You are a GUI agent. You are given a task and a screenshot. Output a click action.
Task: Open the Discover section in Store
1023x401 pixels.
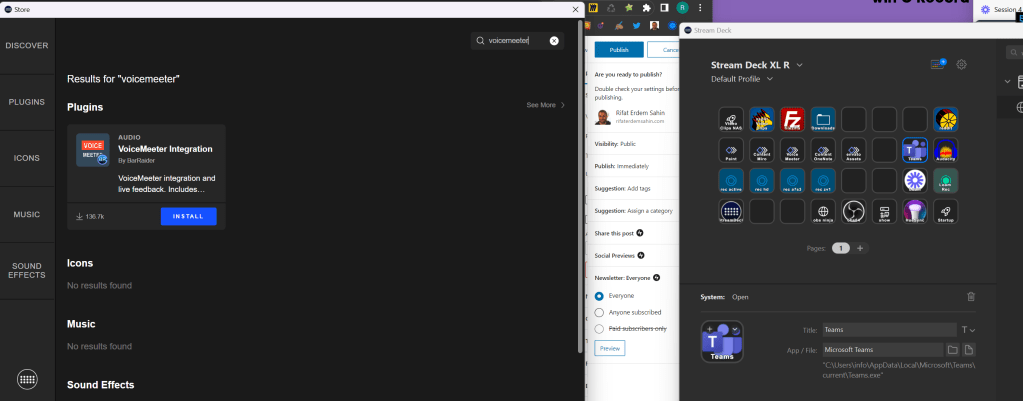(27, 46)
